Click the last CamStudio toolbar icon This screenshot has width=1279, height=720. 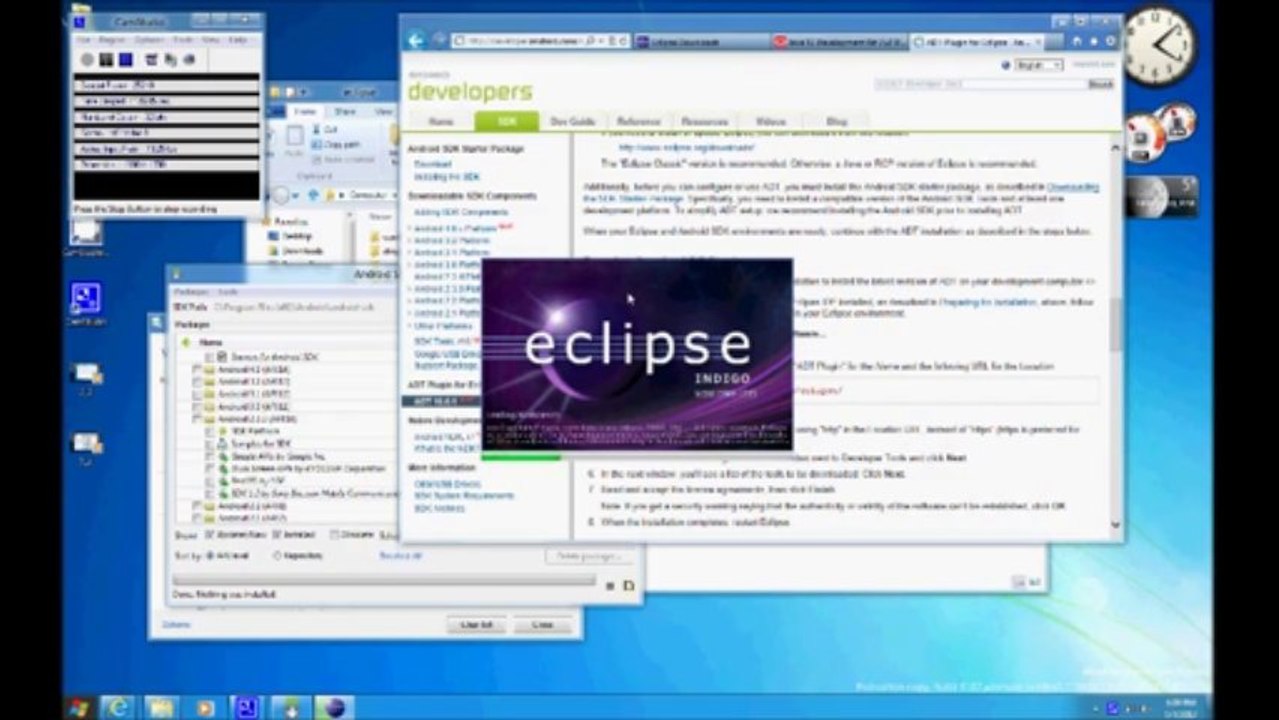(189, 60)
